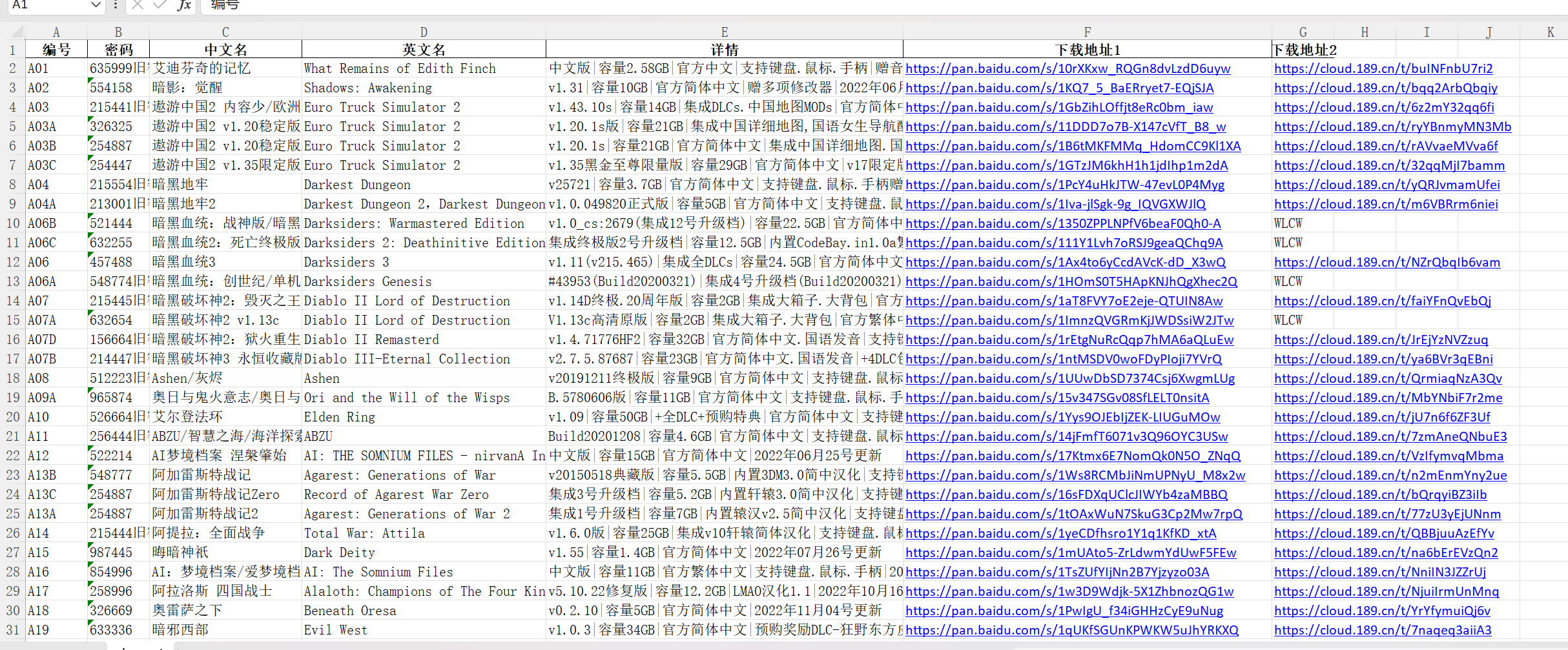Viewport: 1568px width, 650px height.
Task: Select the header cell 详情
Action: click(725, 50)
